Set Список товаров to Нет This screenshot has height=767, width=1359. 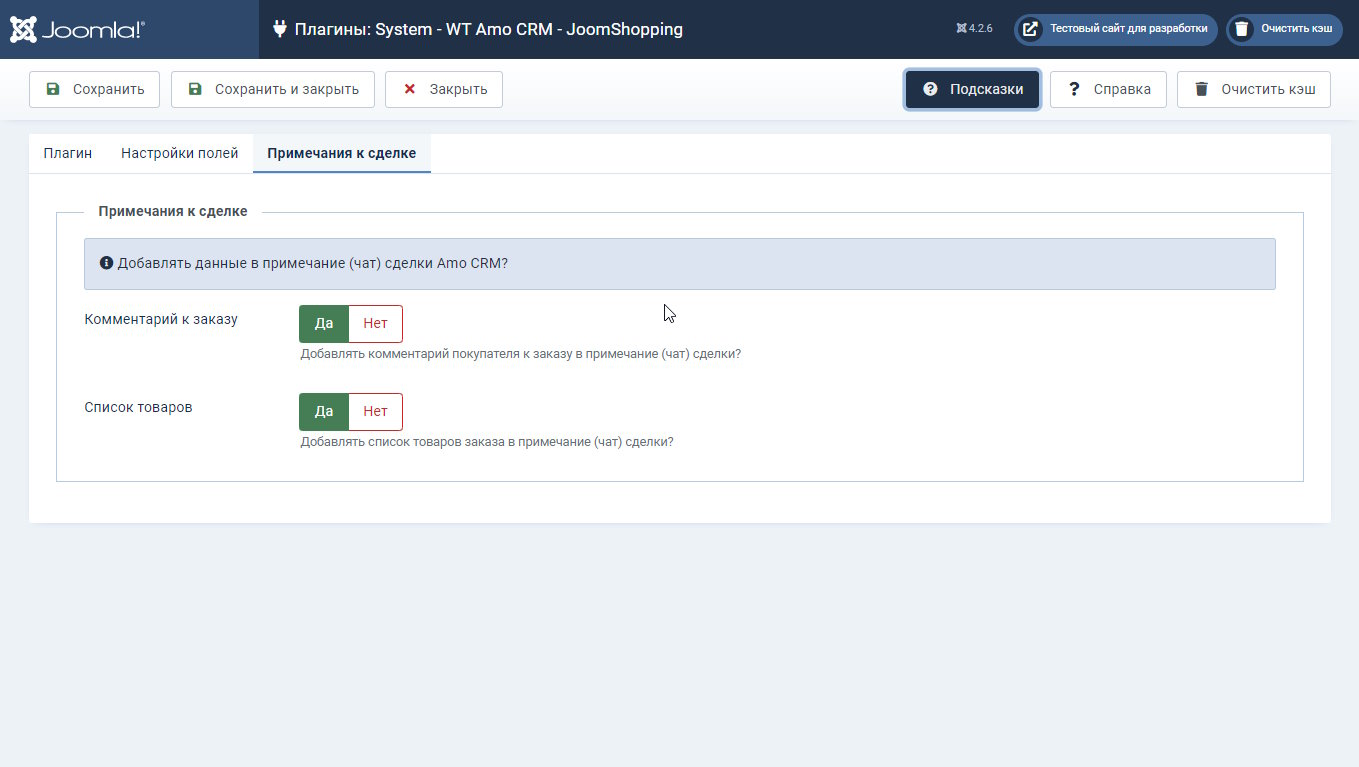pyautogui.click(x=375, y=411)
